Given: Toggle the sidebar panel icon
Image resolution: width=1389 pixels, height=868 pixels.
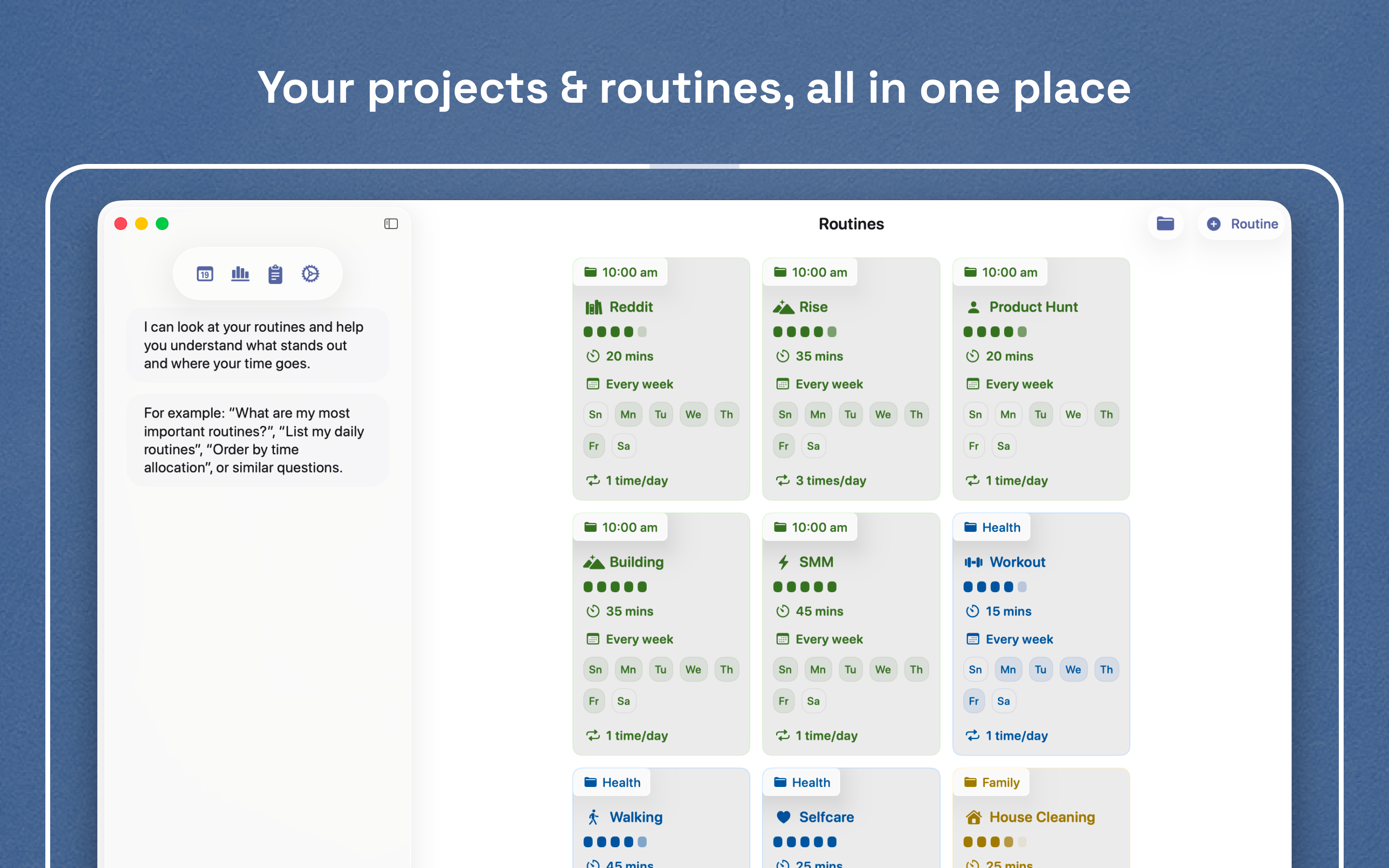Looking at the screenshot, I should (x=391, y=224).
